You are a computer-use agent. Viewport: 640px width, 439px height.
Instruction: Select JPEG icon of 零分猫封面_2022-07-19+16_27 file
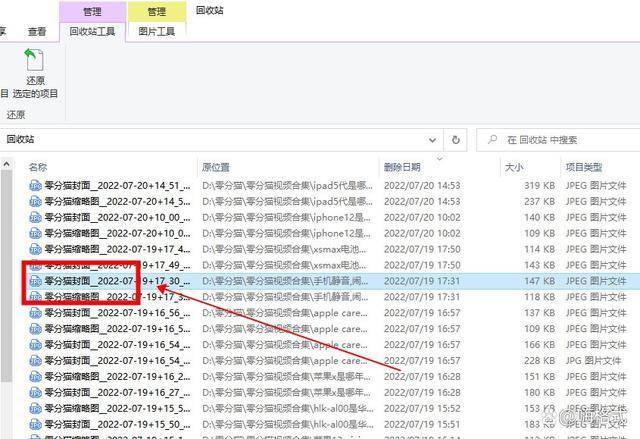36,392
